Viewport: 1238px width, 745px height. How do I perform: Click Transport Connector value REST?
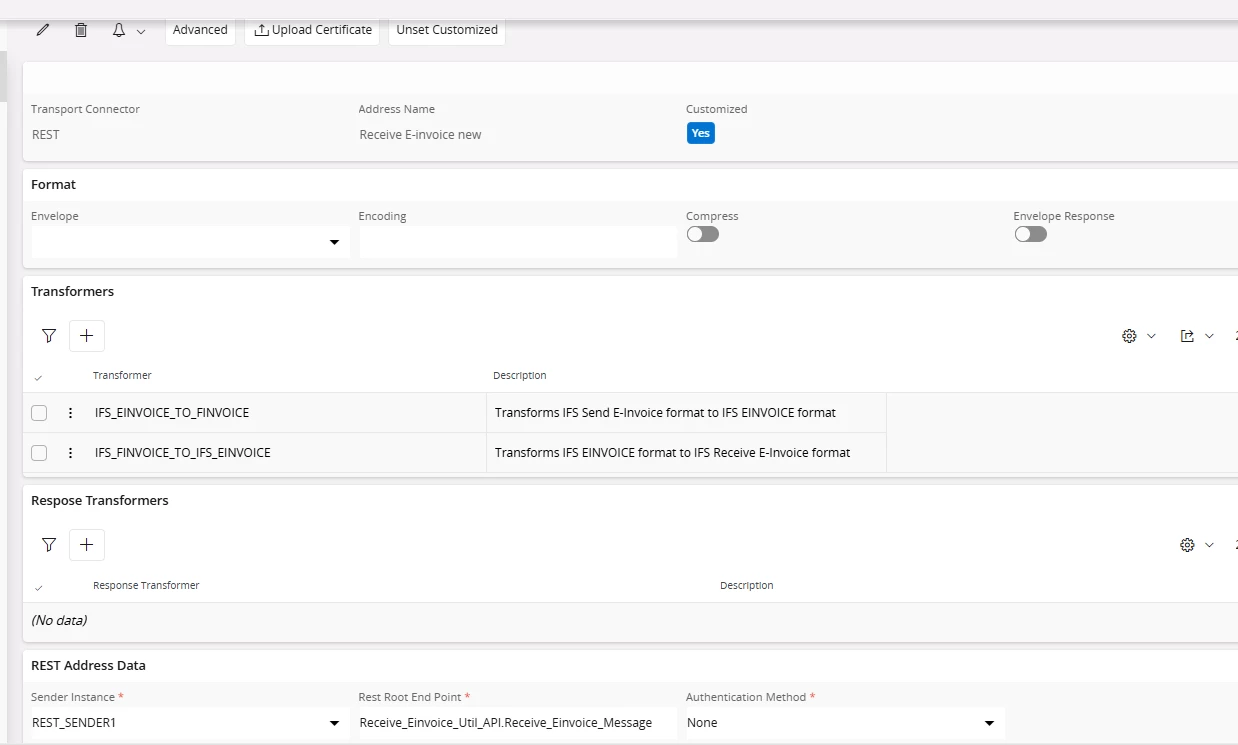pyautogui.click(x=46, y=134)
